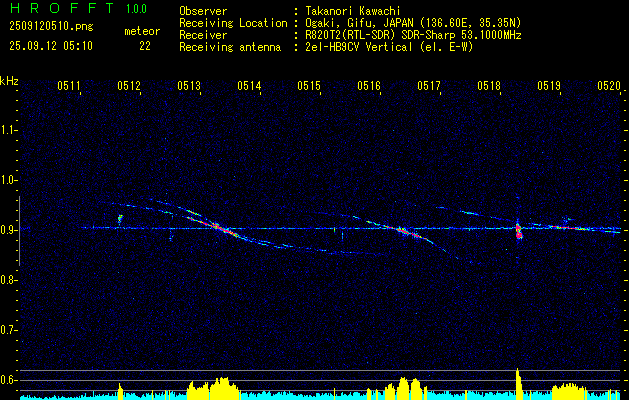Image resolution: width=629 pixels, height=400 pixels.
Task: Click the Receiver field label
Action: (203, 35)
